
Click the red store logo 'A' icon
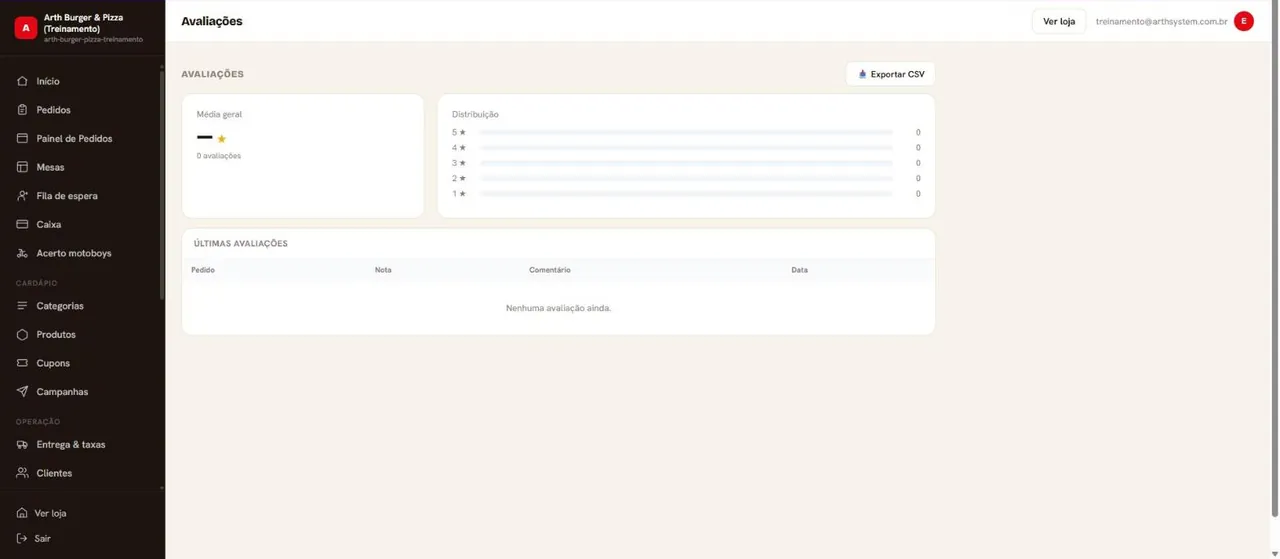tap(26, 28)
